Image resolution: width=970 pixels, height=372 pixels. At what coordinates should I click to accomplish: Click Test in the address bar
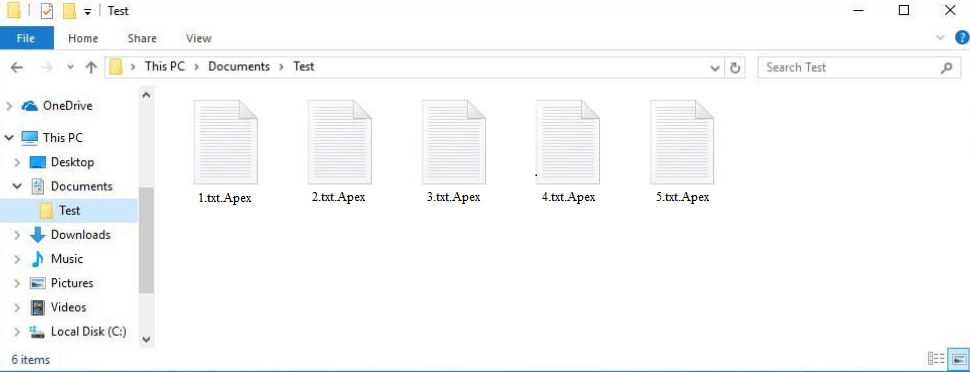pos(304,66)
